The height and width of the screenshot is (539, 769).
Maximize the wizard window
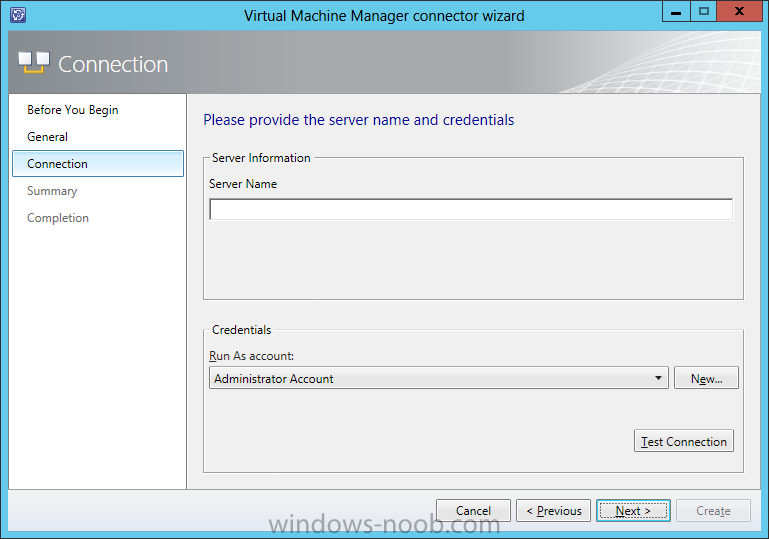(703, 11)
